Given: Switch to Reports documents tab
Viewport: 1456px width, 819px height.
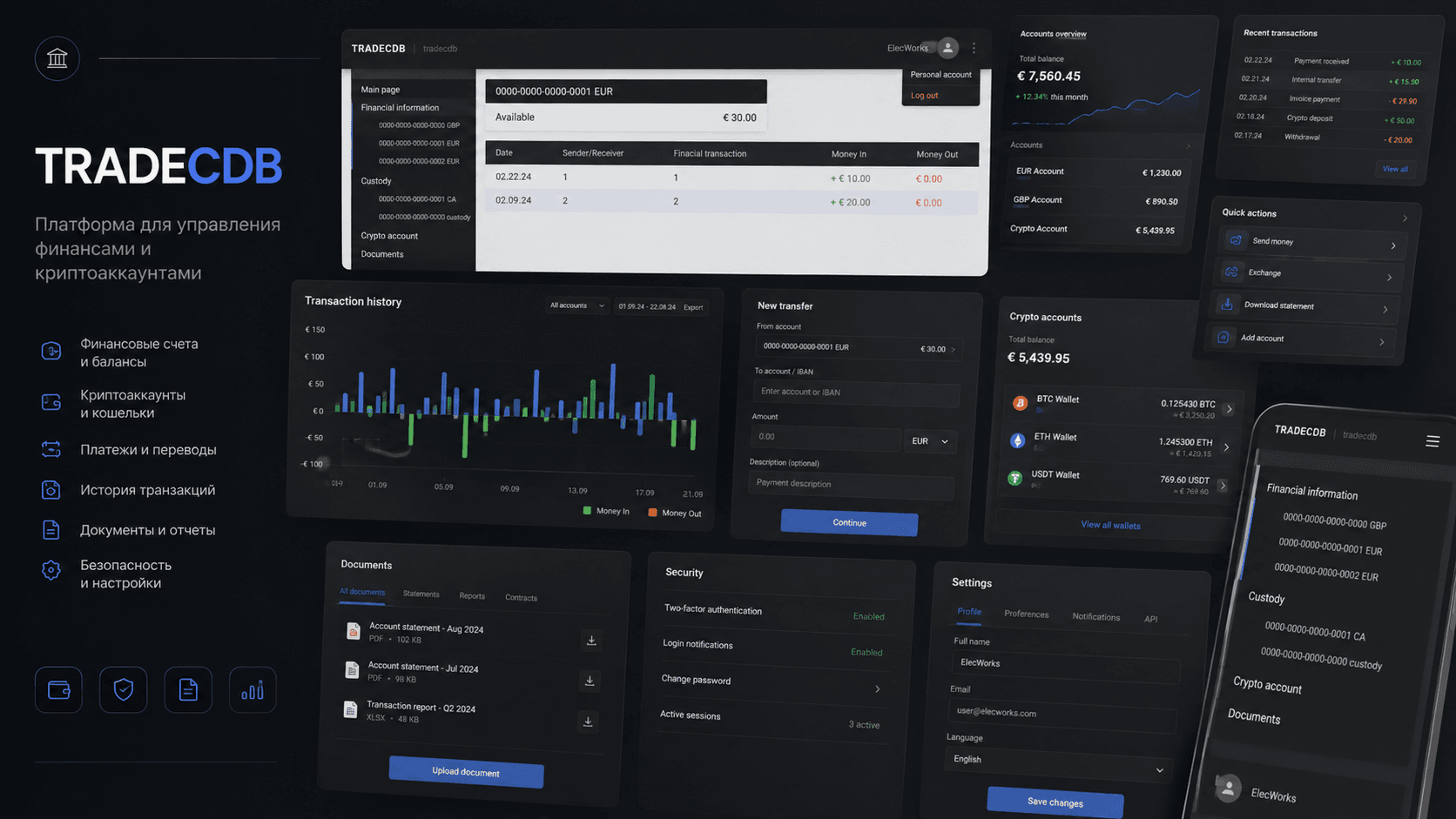Looking at the screenshot, I should coord(472,596).
